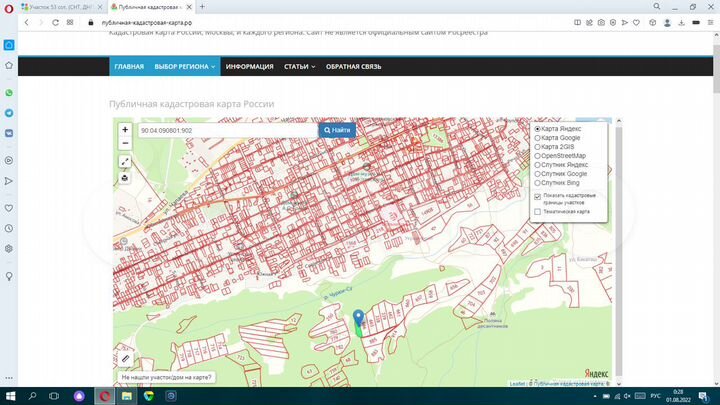
Task: Zoom out the cadastral map
Action: click(x=125, y=143)
